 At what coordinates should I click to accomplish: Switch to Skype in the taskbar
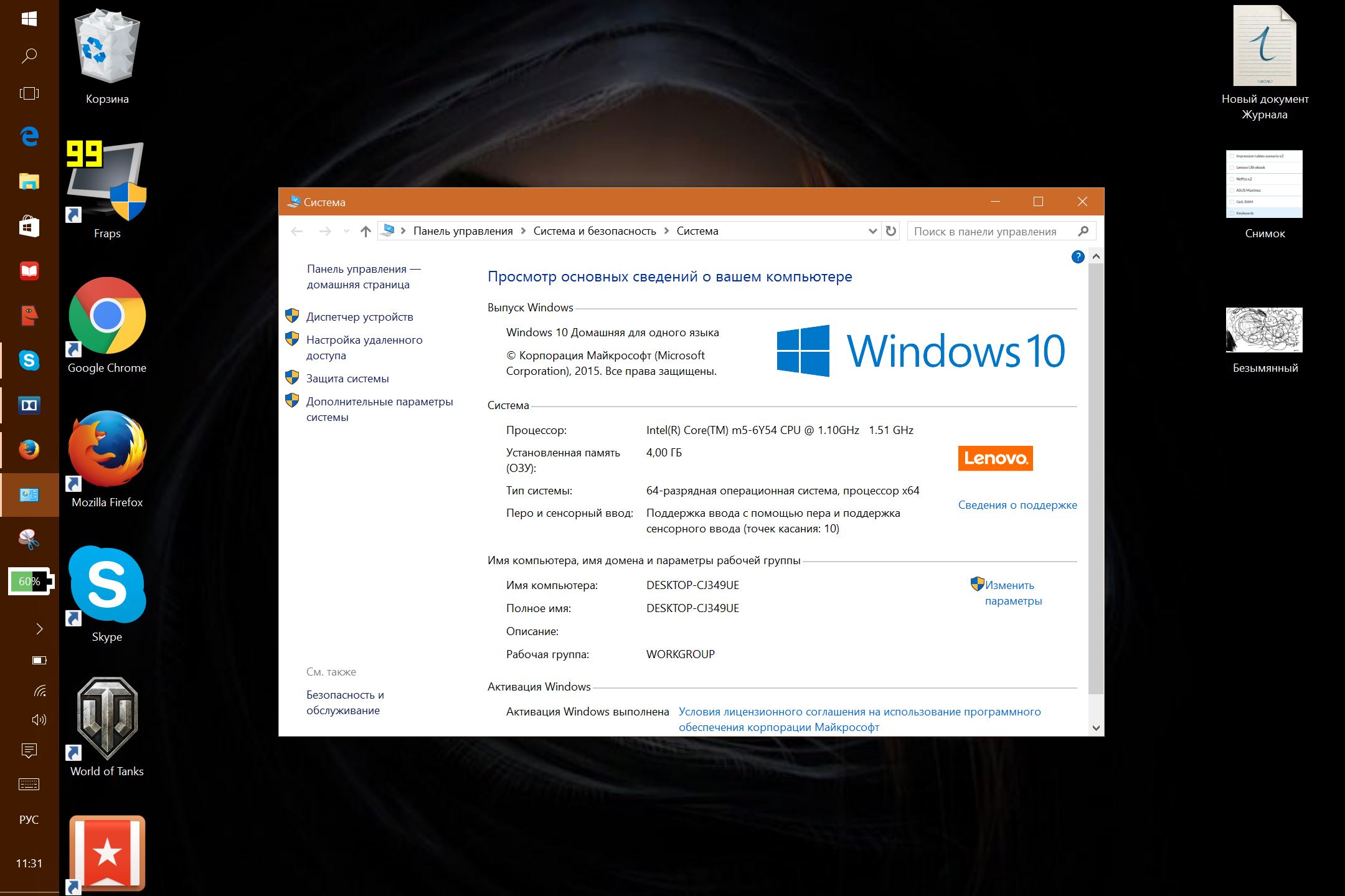click(29, 361)
